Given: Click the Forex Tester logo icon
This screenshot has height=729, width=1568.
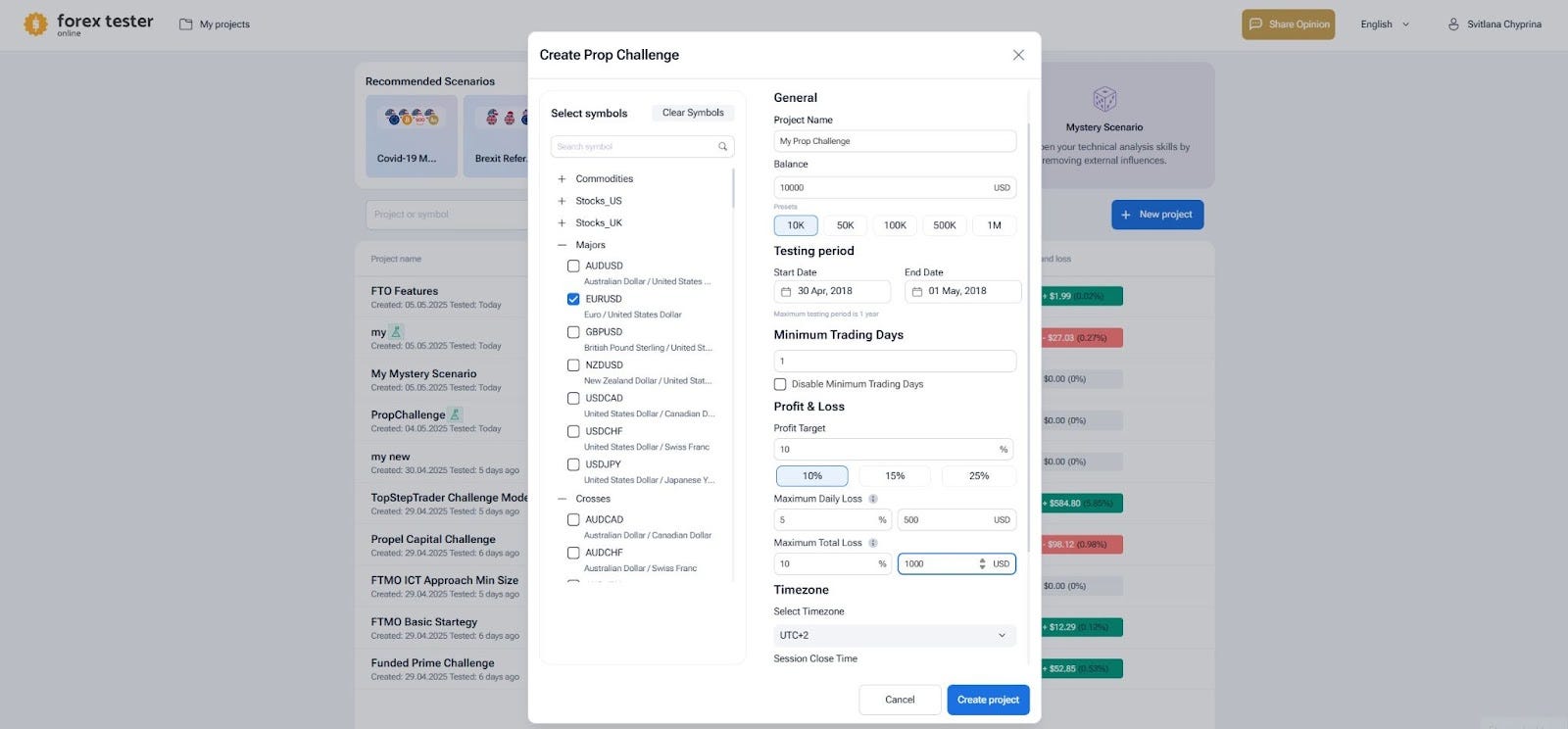Looking at the screenshot, I should click(x=35, y=24).
